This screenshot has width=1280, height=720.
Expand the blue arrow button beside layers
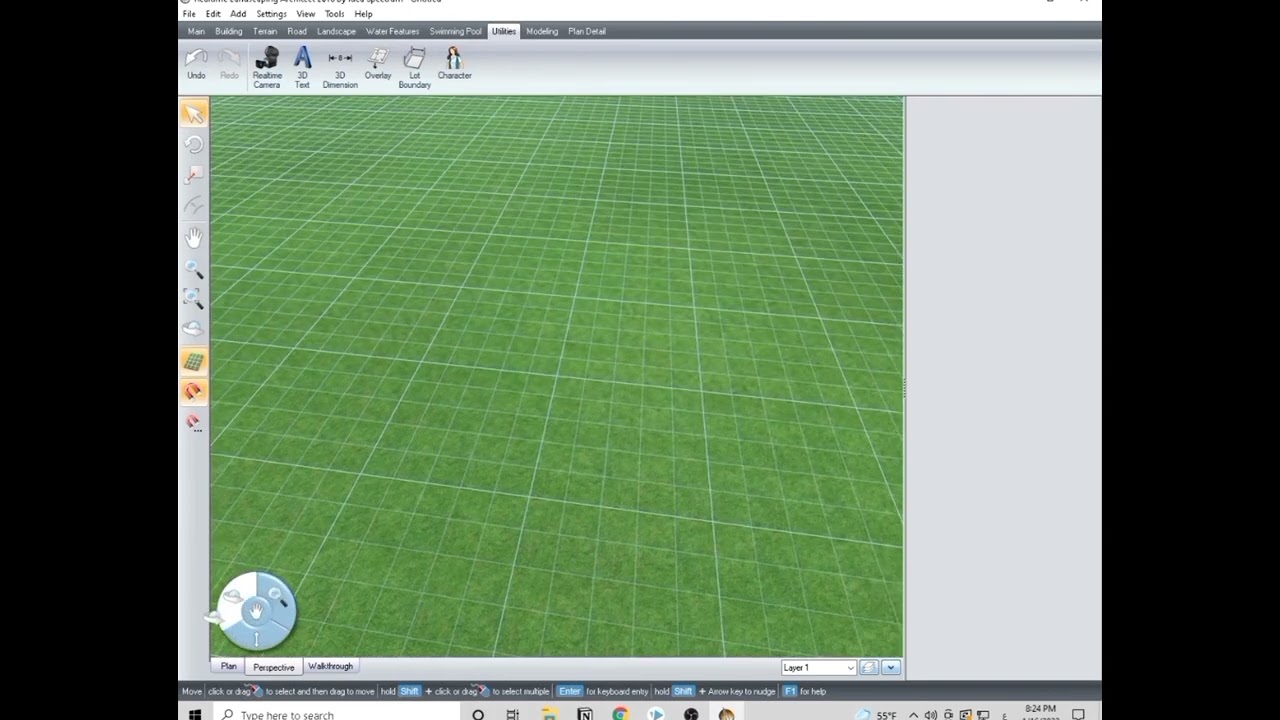coord(890,668)
